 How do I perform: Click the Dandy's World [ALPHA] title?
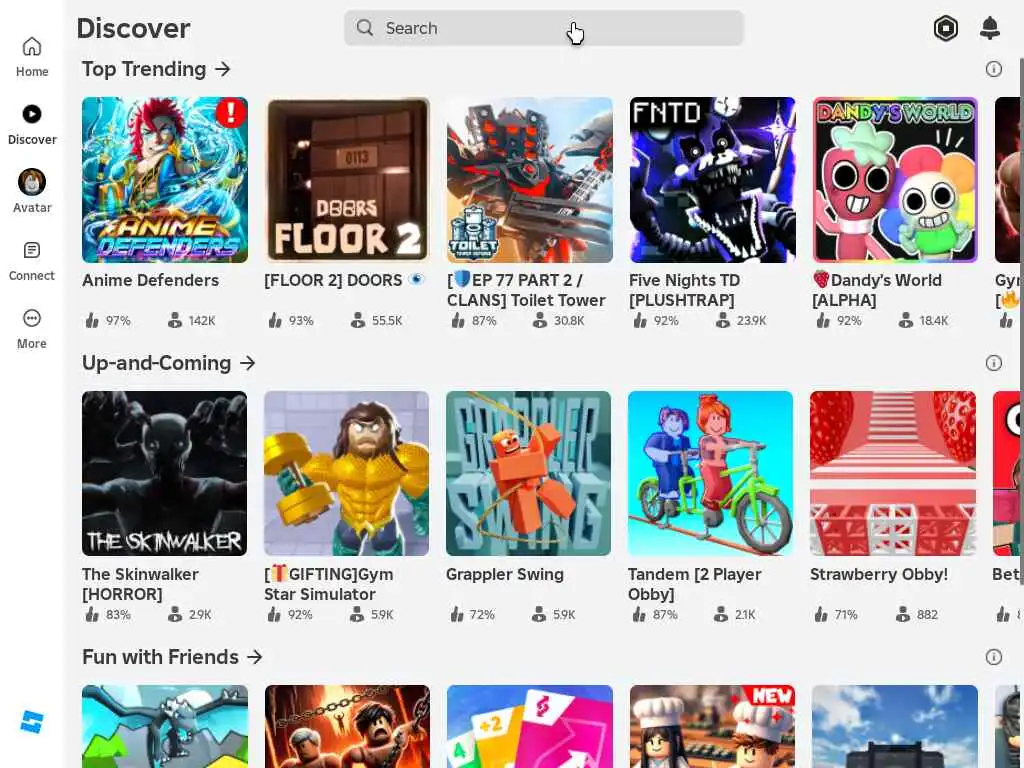tap(877, 290)
